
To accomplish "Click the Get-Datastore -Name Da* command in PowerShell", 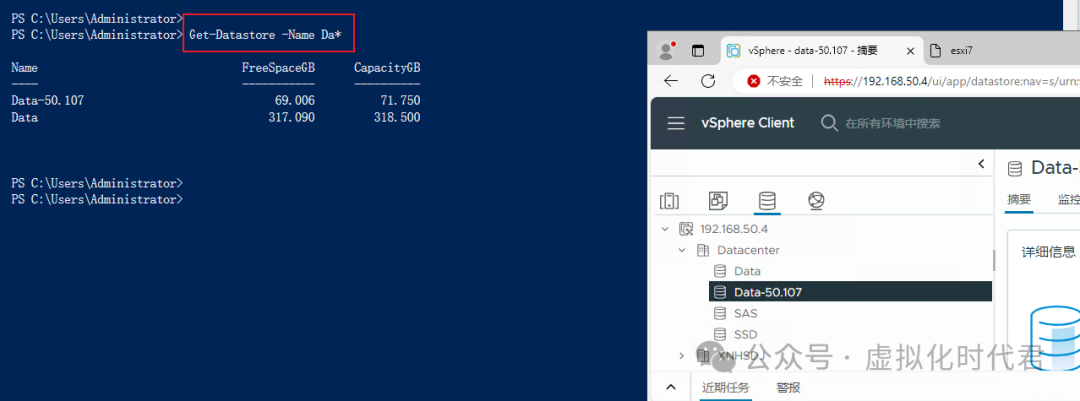I will 265,34.
